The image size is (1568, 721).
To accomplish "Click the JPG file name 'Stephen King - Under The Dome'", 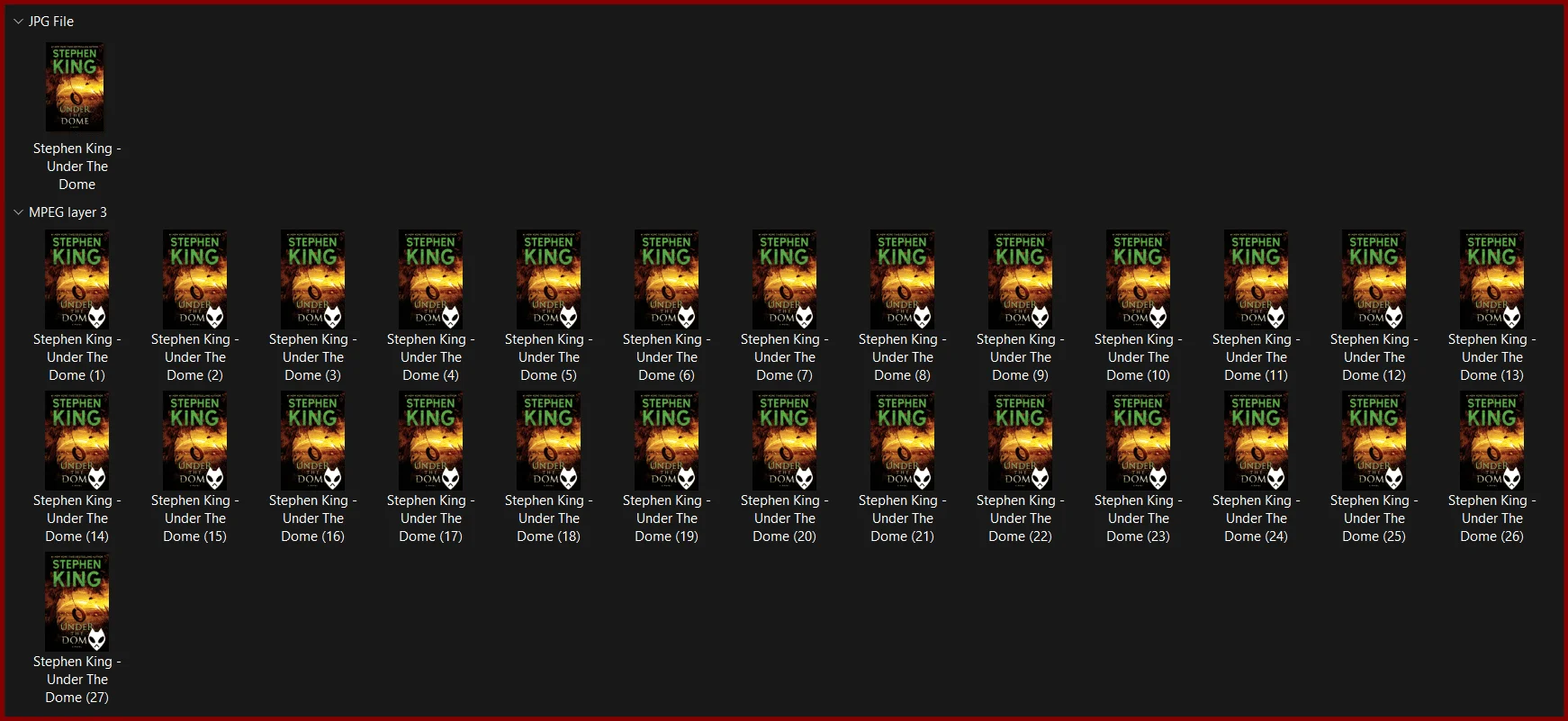I will pyautogui.click(x=77, y=167).
